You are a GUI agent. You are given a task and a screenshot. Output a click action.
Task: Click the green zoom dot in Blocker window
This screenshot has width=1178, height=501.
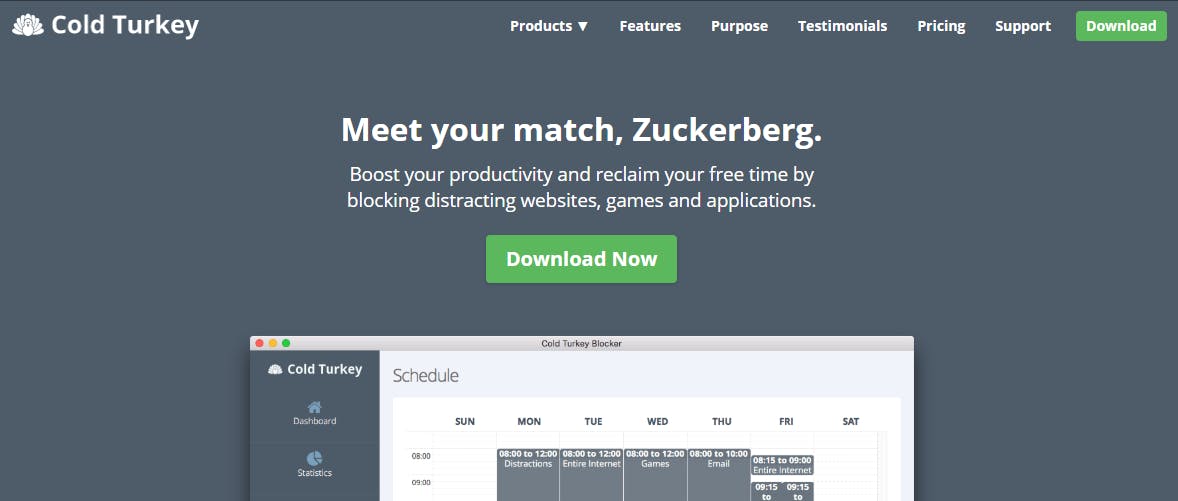[x=286, y=343]
